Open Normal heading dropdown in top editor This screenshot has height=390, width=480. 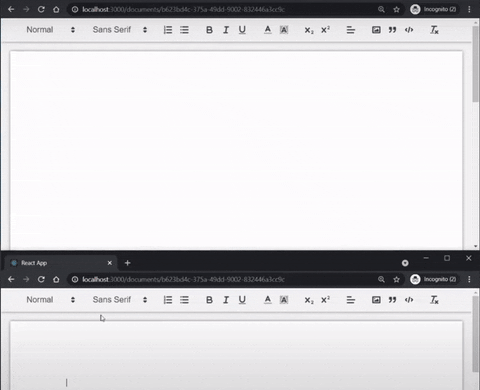tap(51, 30)
